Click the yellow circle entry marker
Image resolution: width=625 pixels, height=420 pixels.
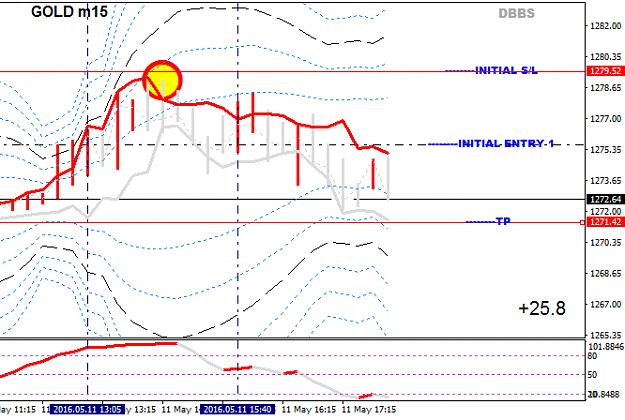(162, 80)
